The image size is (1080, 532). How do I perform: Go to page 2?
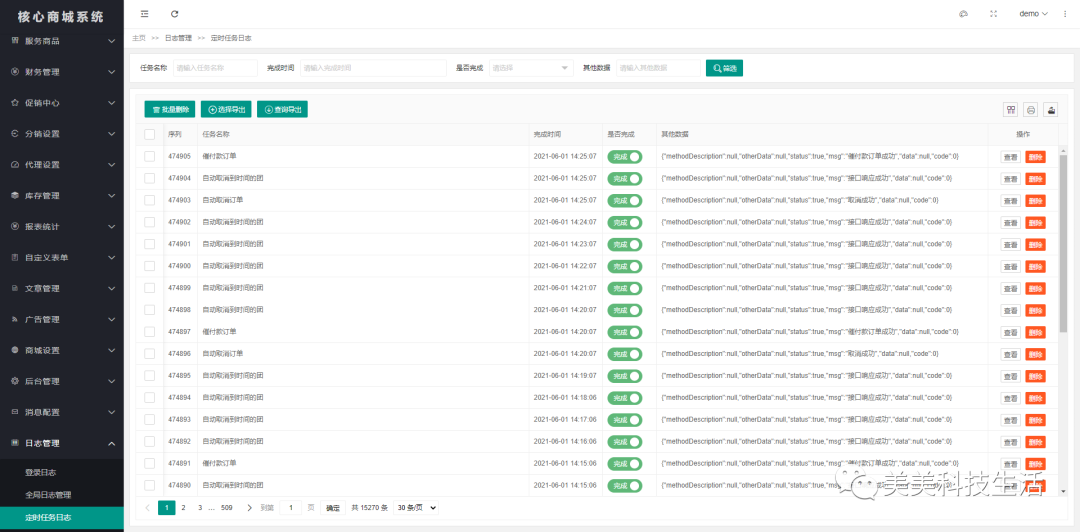tap(183, 508)
